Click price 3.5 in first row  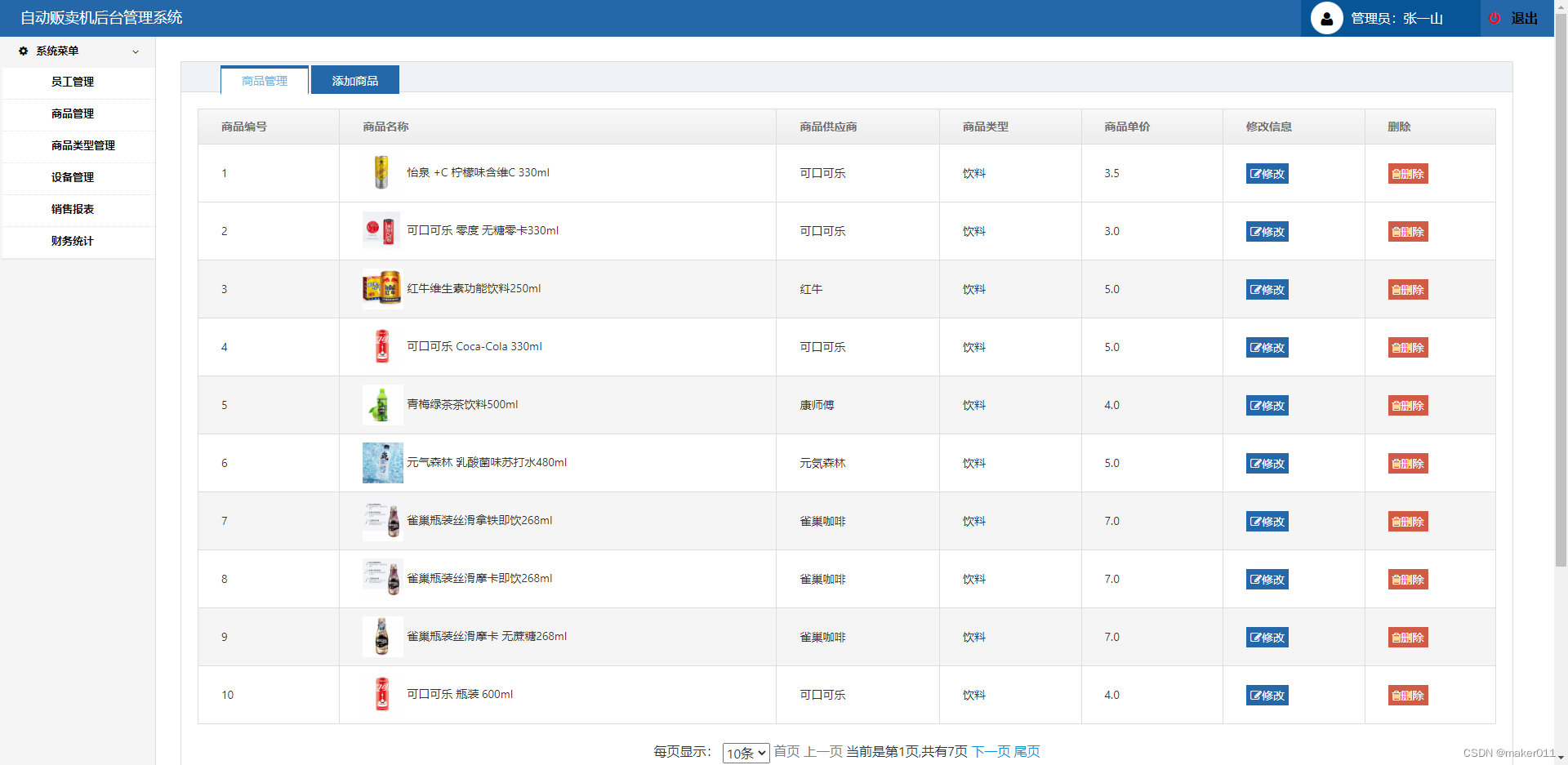(1111, 173)
